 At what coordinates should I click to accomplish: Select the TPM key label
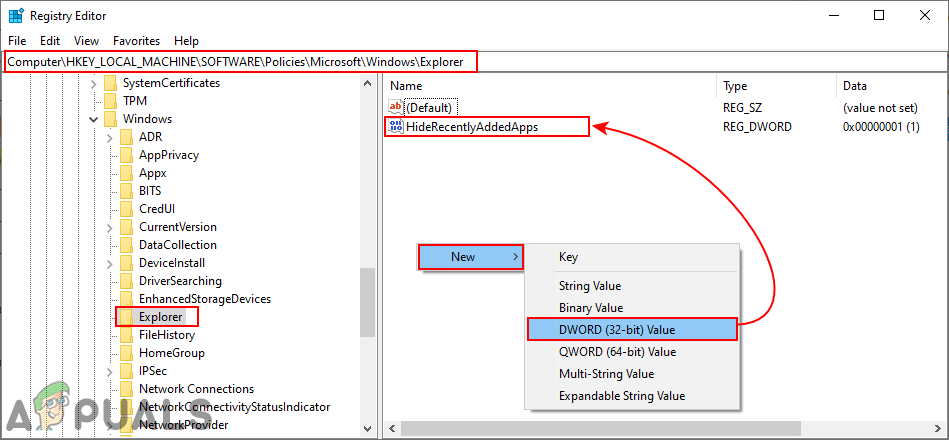pyautogui.click(x=135, y=101)
